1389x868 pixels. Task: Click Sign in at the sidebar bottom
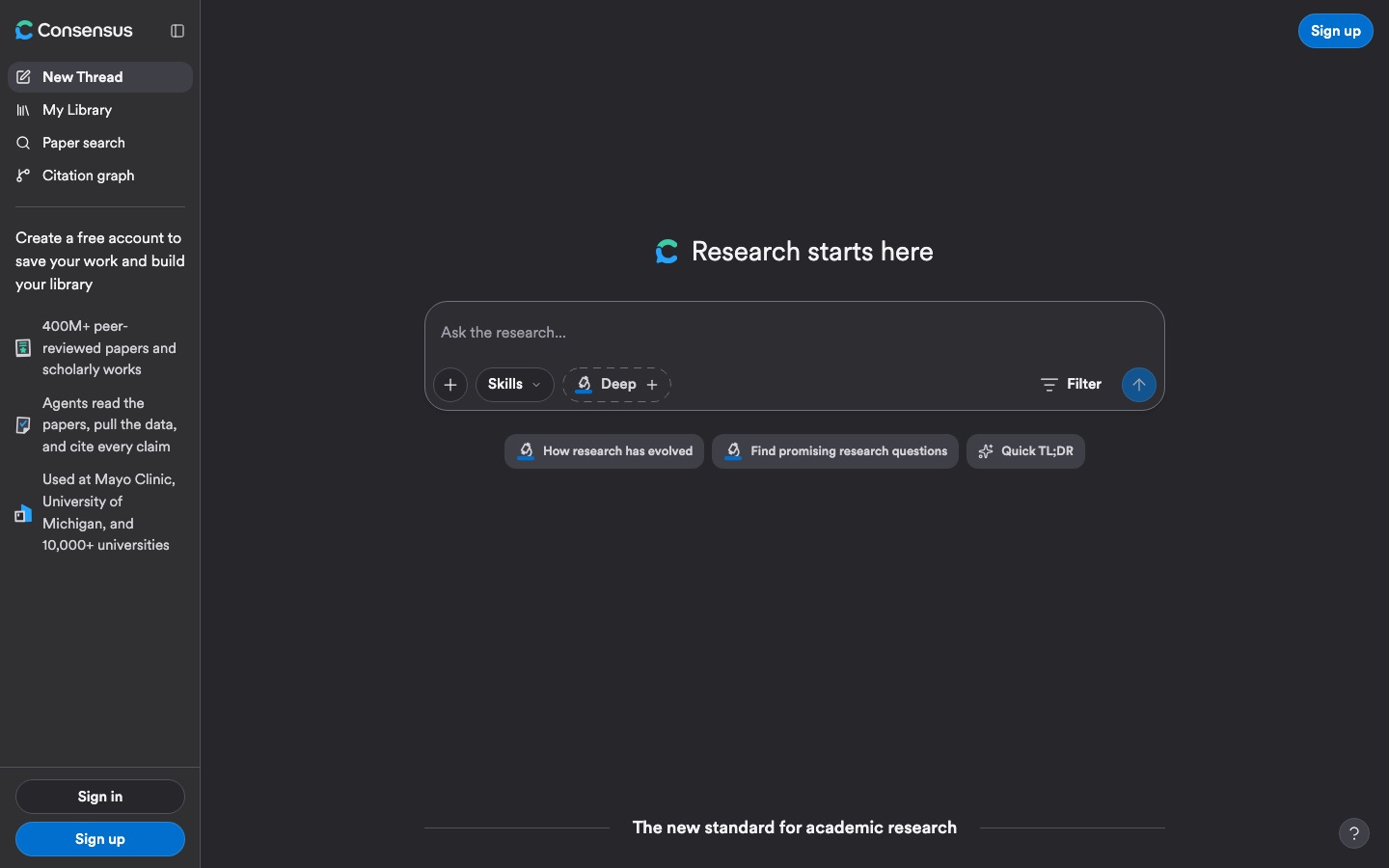[x=100, y=797]
